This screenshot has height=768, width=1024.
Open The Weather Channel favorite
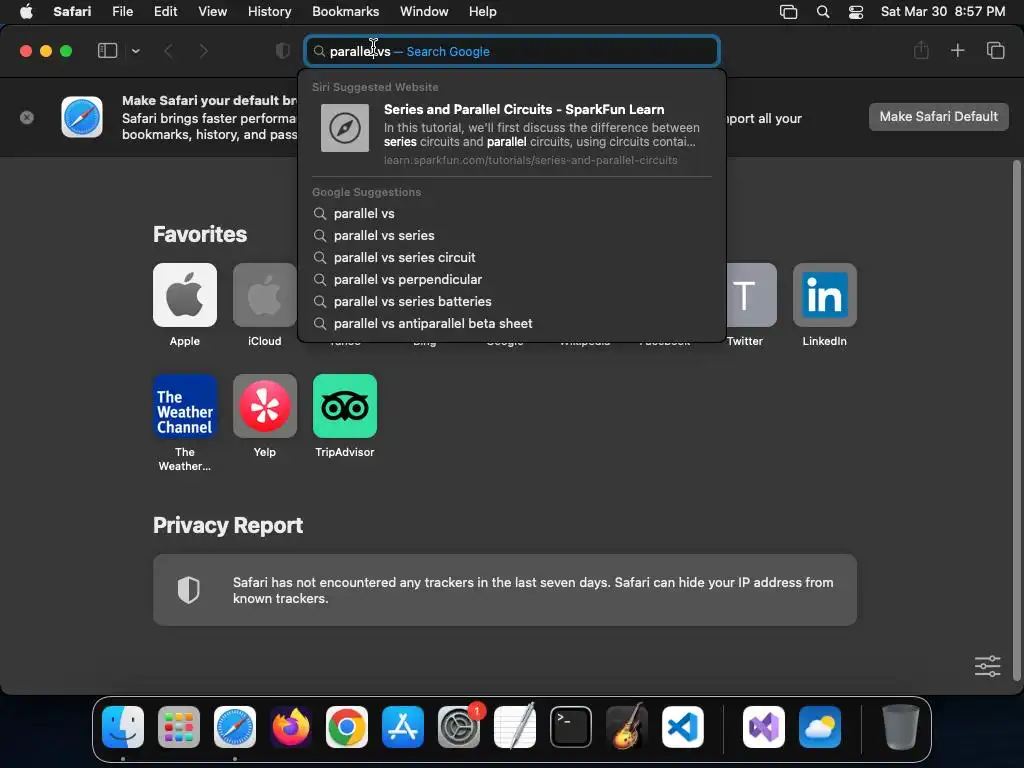(x=185, y=406)
